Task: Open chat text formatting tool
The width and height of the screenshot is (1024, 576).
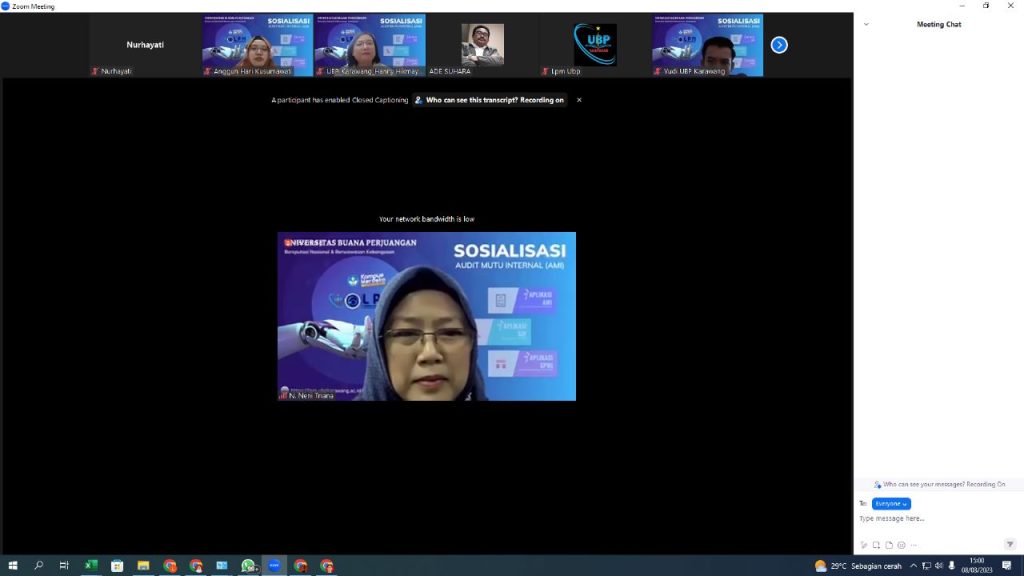Action: coord(864,545)
